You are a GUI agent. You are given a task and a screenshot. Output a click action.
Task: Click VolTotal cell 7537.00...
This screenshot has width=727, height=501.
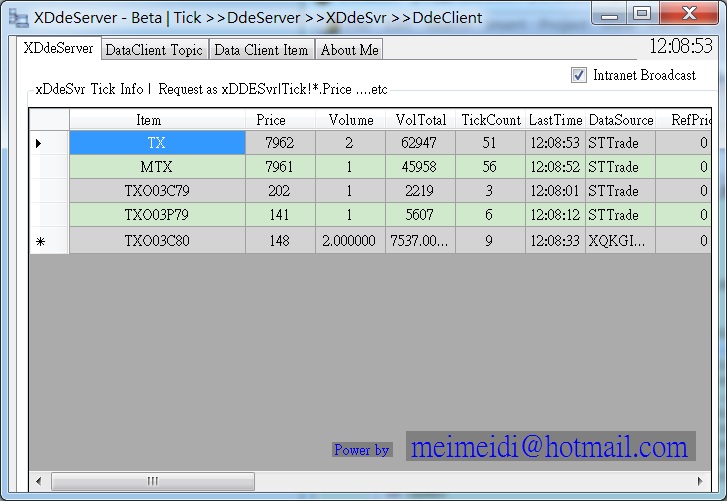point(420,241)
